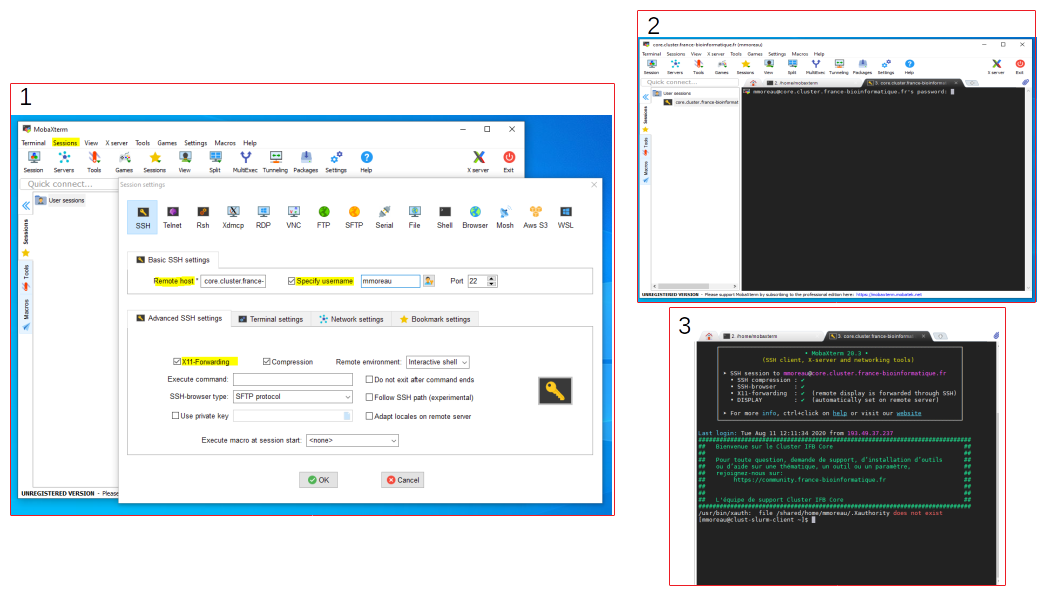1058x595 pixels.
Task: Select the Browser session icon
Action: pos(475,217)
